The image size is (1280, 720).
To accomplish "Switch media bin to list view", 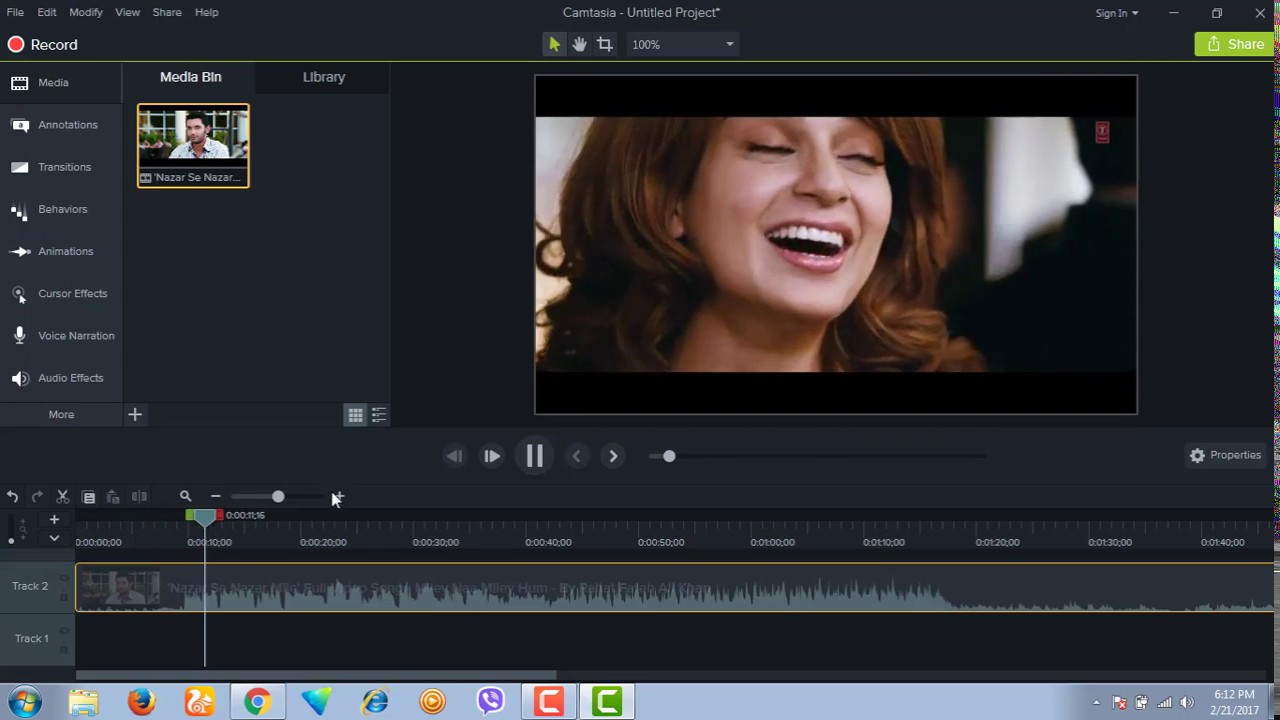I will 379,414.
